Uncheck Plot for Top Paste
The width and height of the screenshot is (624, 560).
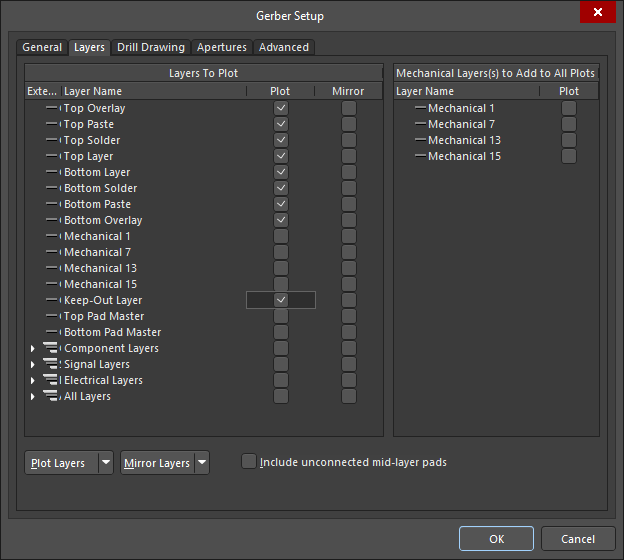pyautogui.click(x=281, y=124)
